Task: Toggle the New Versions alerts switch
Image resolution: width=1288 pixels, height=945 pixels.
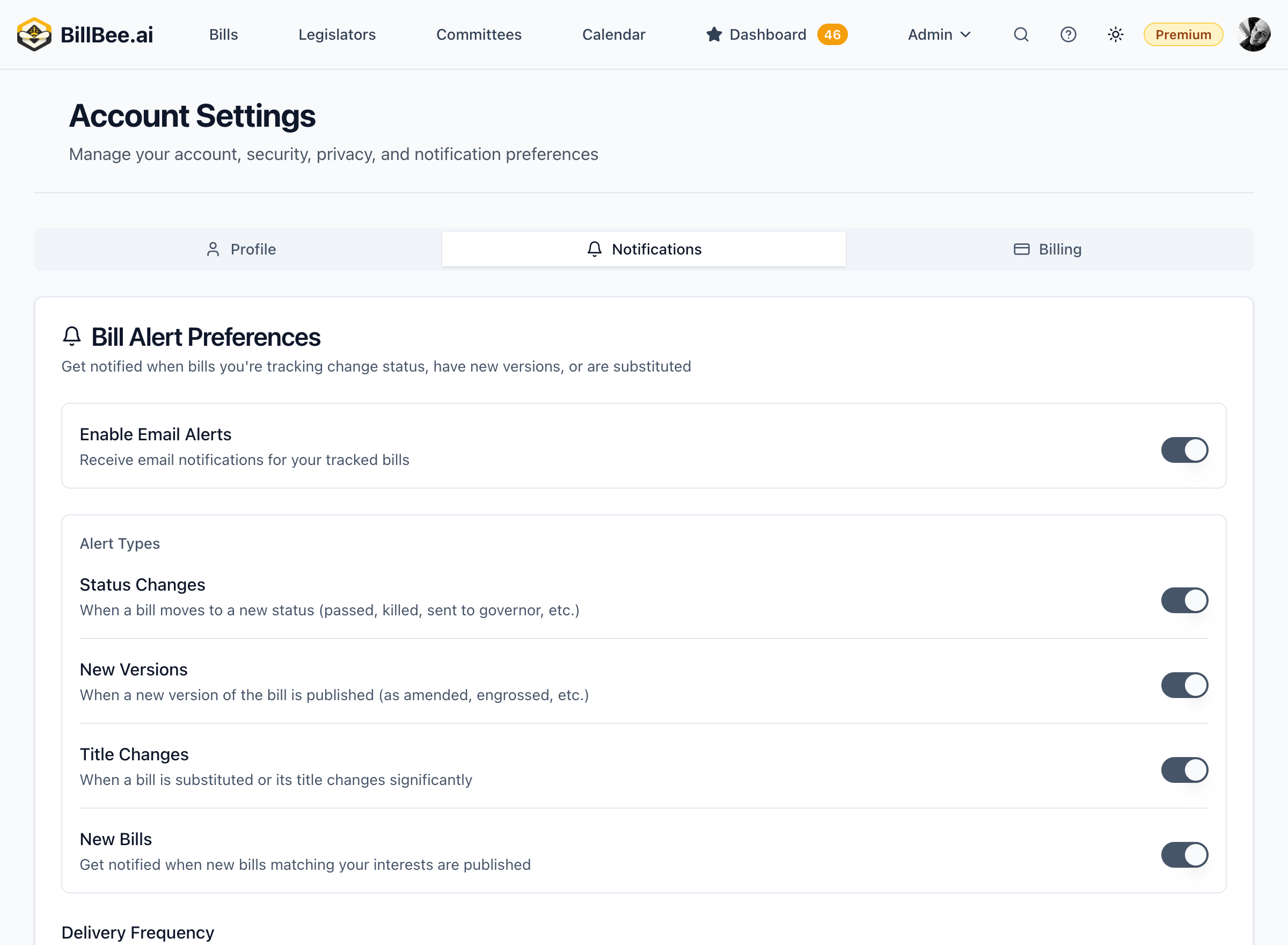Action: 1184,685
